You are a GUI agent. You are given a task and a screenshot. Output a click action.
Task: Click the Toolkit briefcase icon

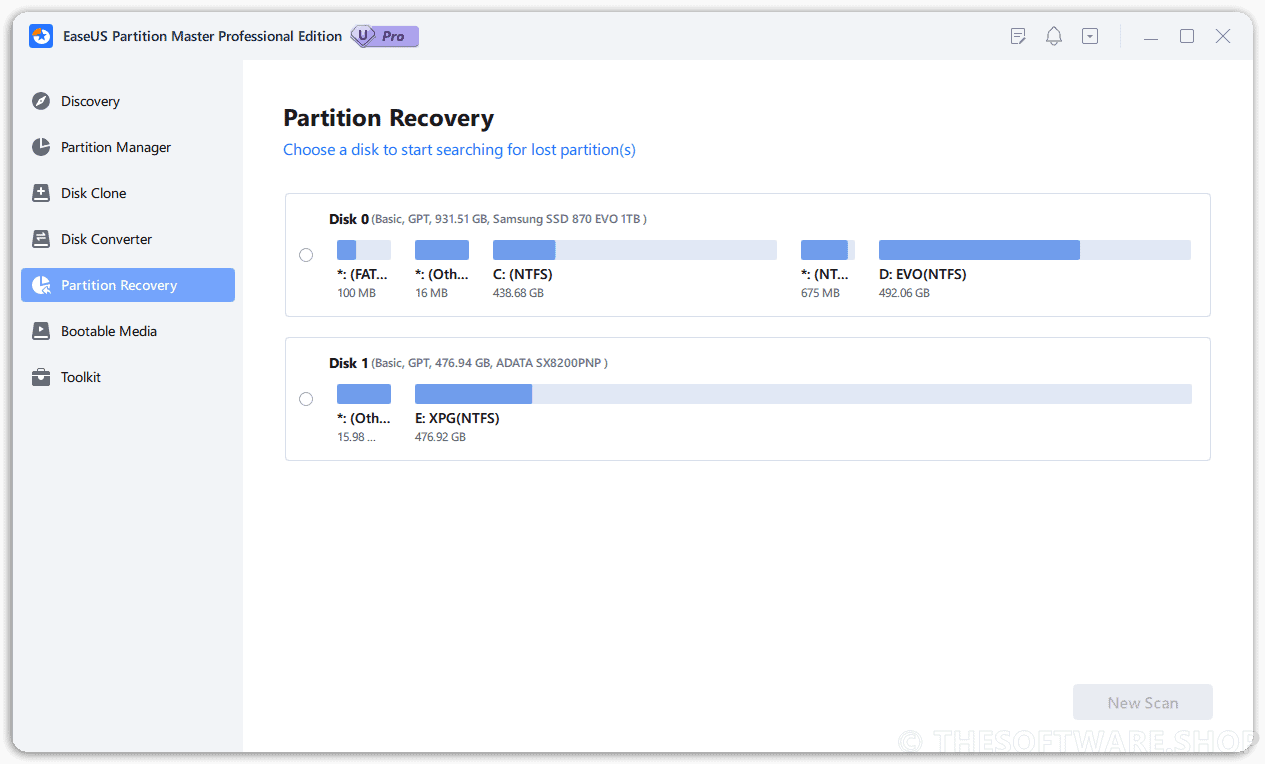click(x=41, y=377)
